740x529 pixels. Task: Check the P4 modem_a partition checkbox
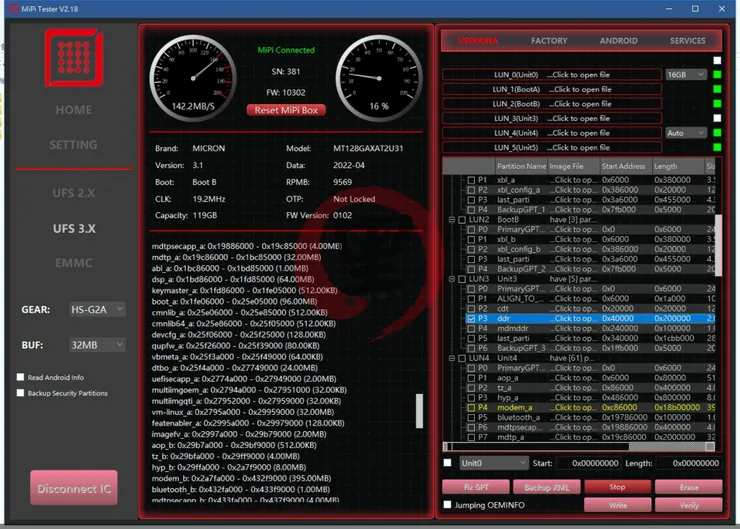[471, 407]
